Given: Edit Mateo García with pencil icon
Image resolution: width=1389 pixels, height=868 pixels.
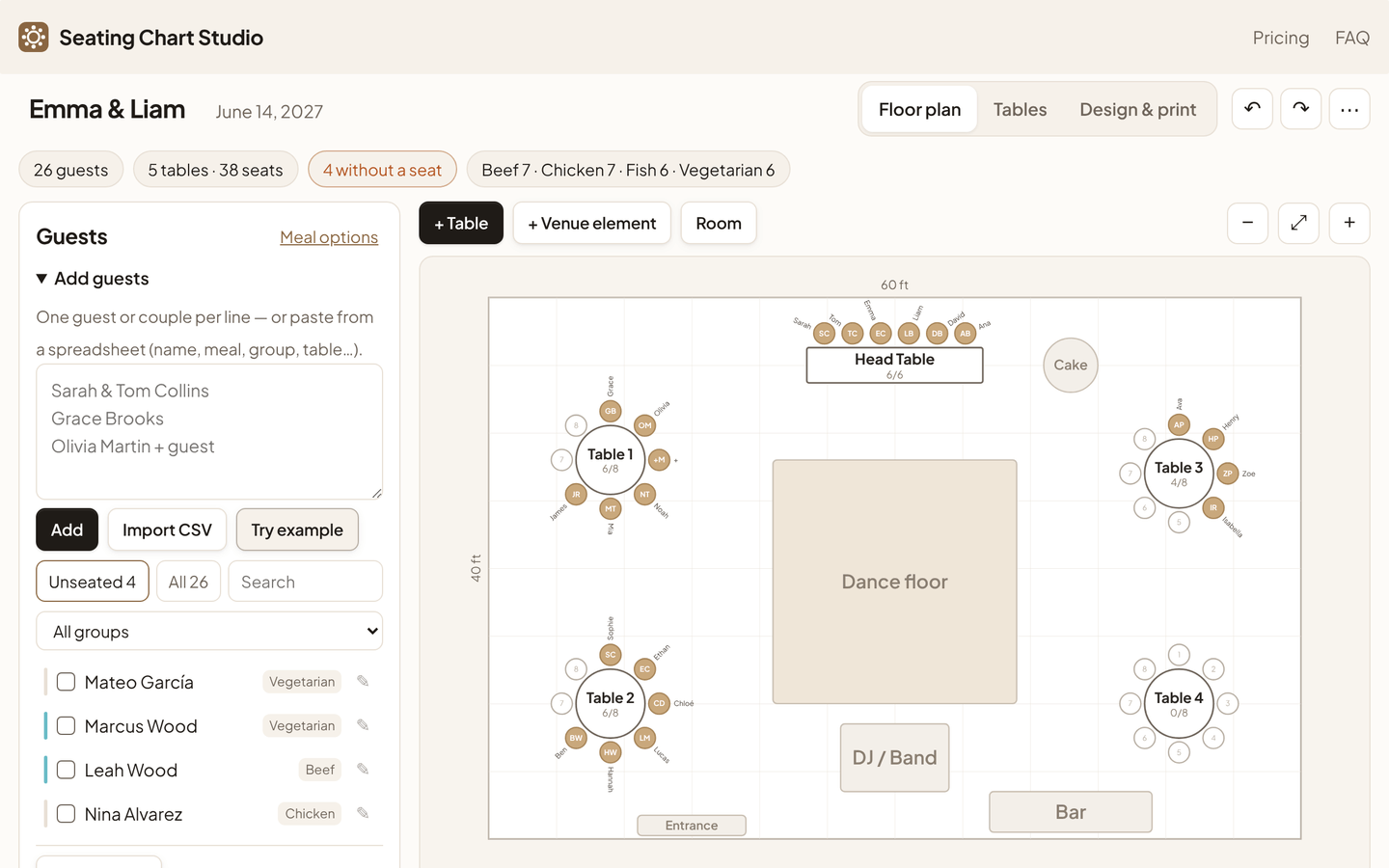Looking at the screenshot, I should 363,681.
